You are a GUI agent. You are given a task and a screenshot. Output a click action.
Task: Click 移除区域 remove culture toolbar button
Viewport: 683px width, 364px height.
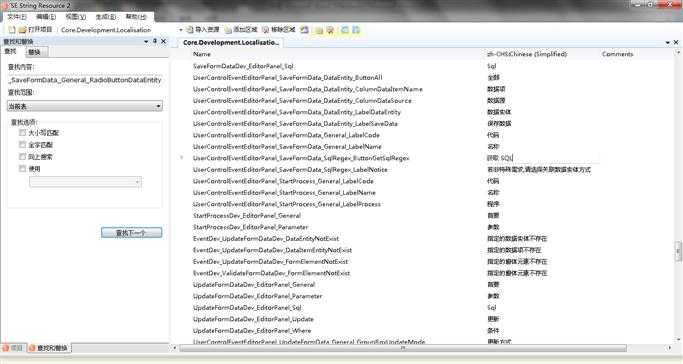[279, 30]
